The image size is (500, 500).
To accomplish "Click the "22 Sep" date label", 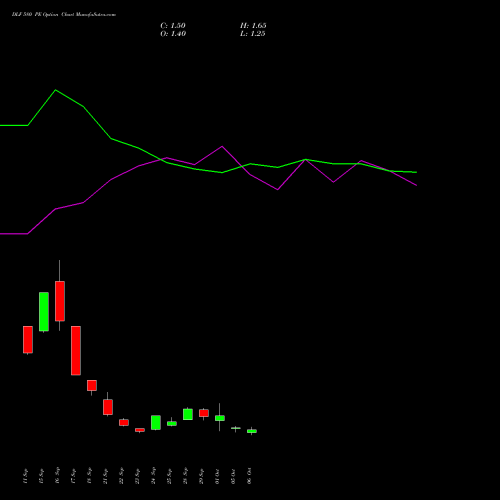I will point(121,475).
